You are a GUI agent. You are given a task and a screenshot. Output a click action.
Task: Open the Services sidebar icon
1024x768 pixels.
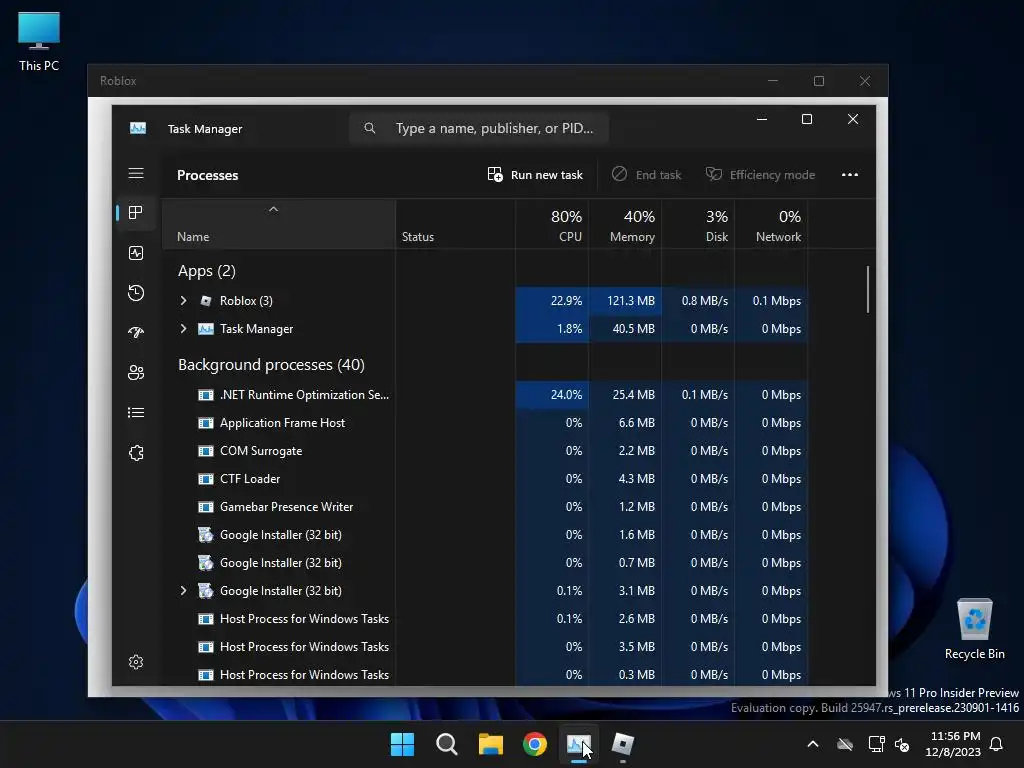(x=136, y=453)
